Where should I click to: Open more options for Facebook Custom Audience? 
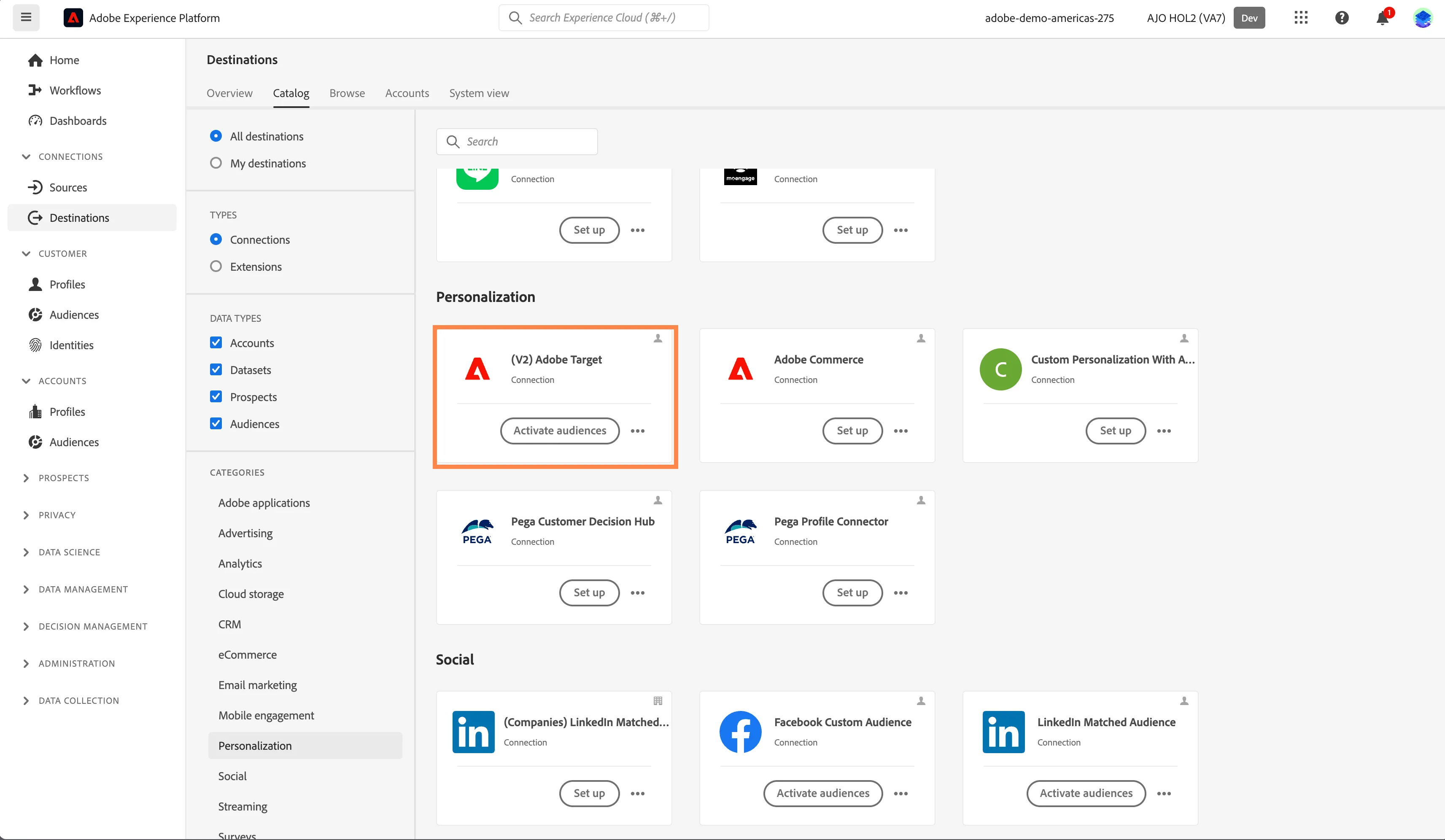point(901,794)
